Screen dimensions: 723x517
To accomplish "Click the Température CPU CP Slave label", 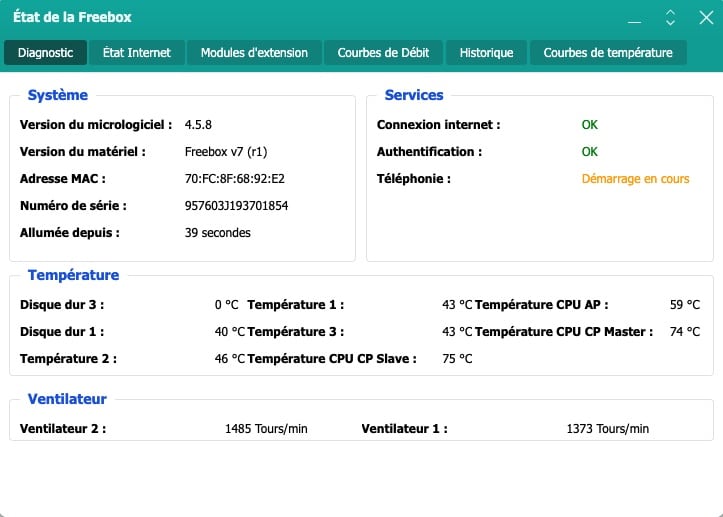I will point(332,359).
